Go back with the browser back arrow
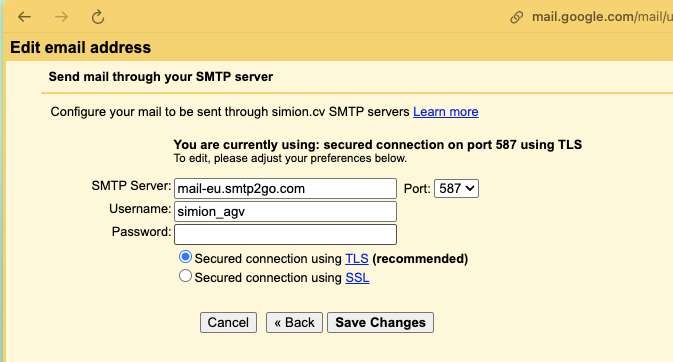The height and width of the screenshot is (362, 673). coord(24,17)
